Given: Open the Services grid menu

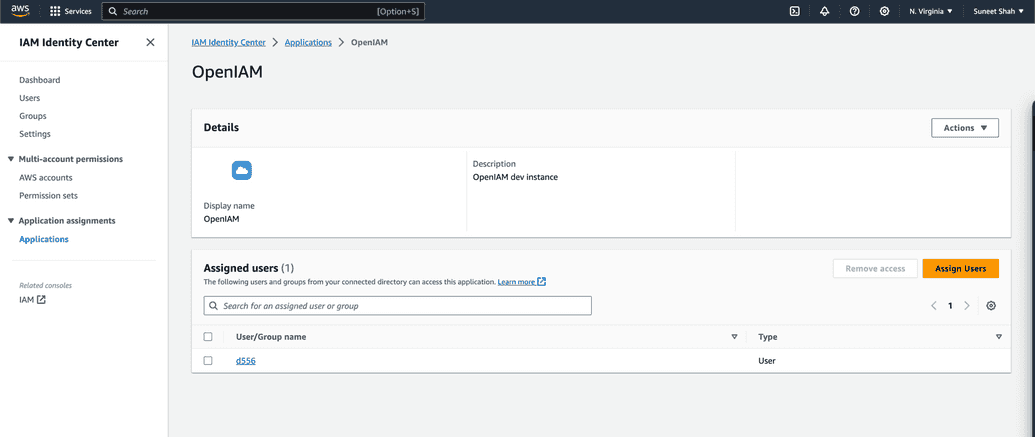Looking at the screenshot, I should coord(55,11).
